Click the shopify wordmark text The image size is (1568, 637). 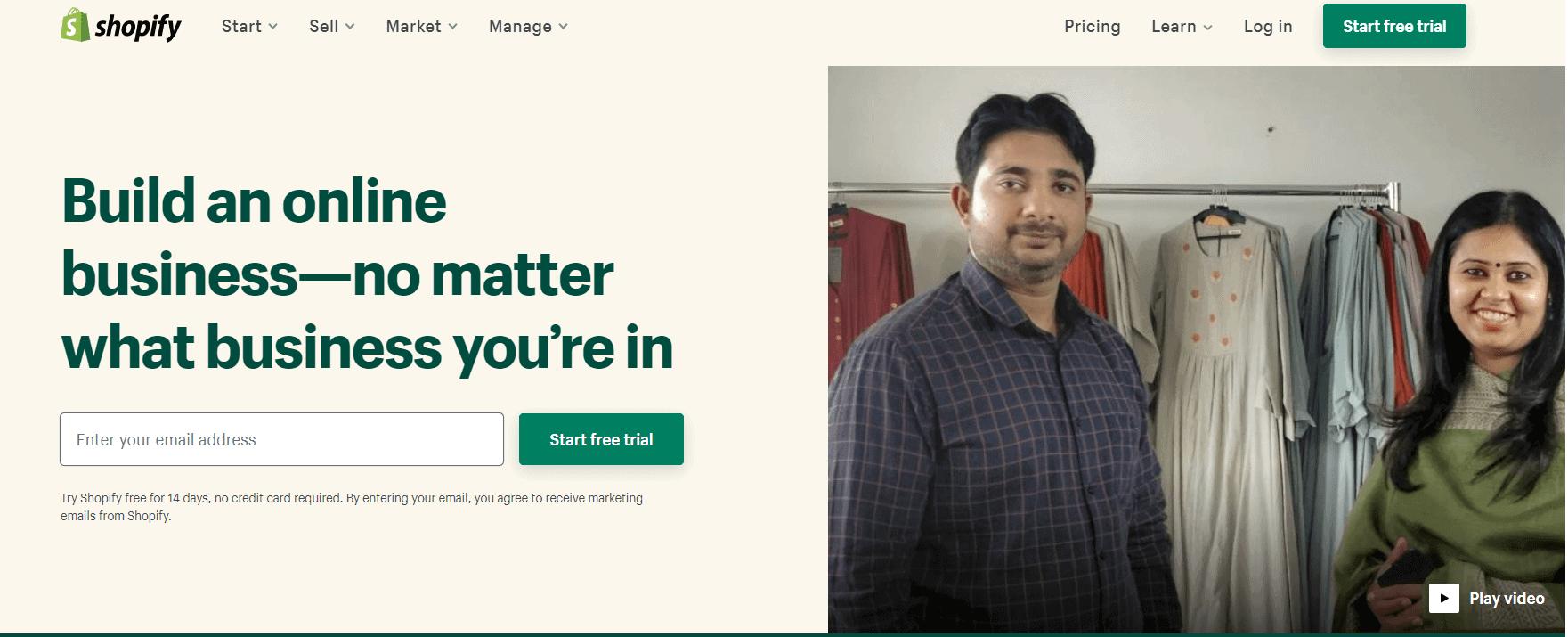(x=138, y=28)
